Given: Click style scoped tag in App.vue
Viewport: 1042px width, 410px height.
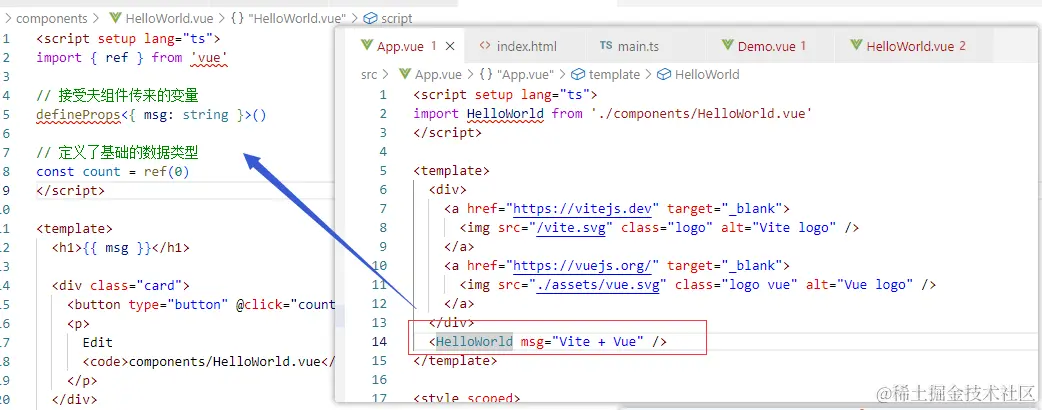Looking at the screenshot, I should point(467,399).
